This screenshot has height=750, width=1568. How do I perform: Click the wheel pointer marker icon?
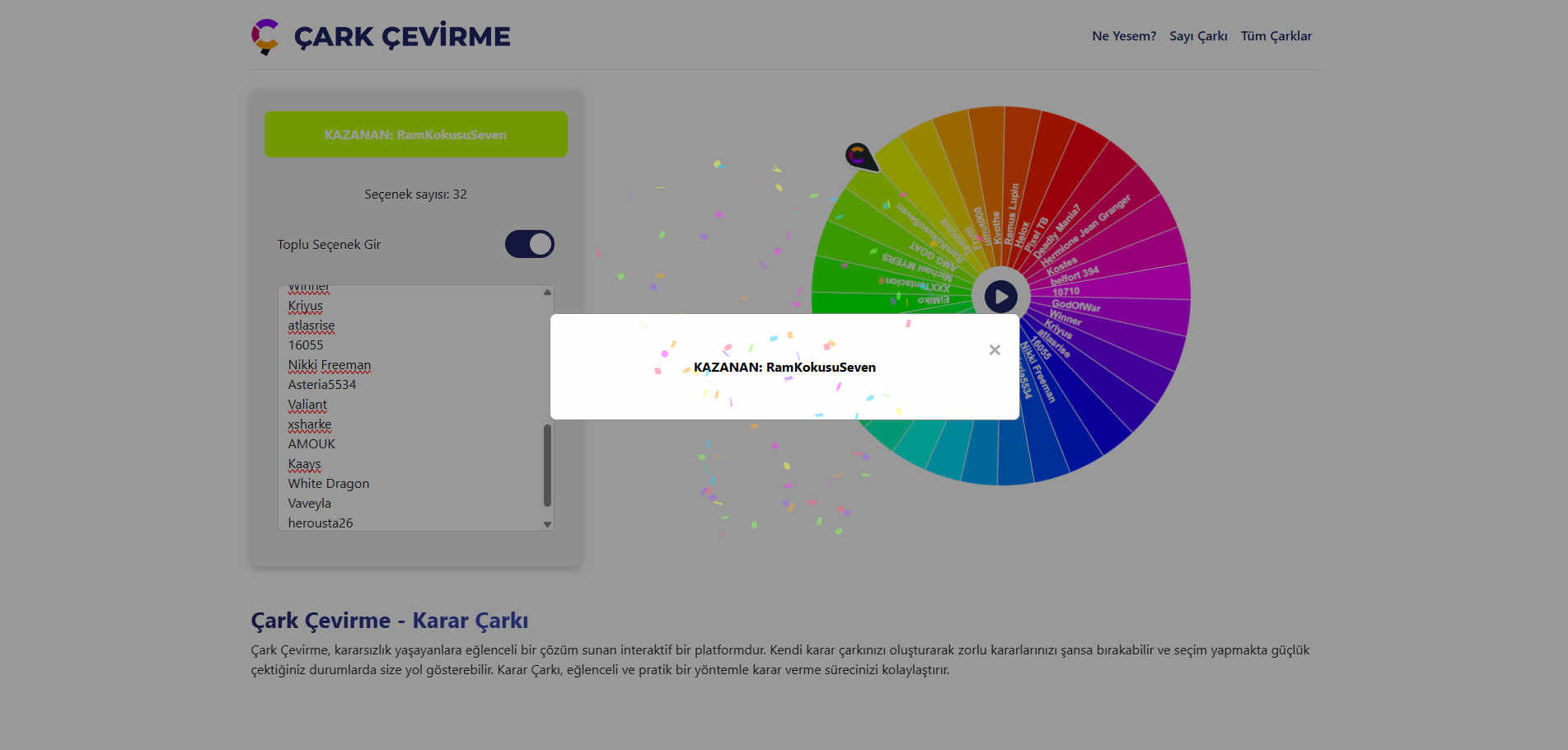pyautogui.click(x=861, y=157)
